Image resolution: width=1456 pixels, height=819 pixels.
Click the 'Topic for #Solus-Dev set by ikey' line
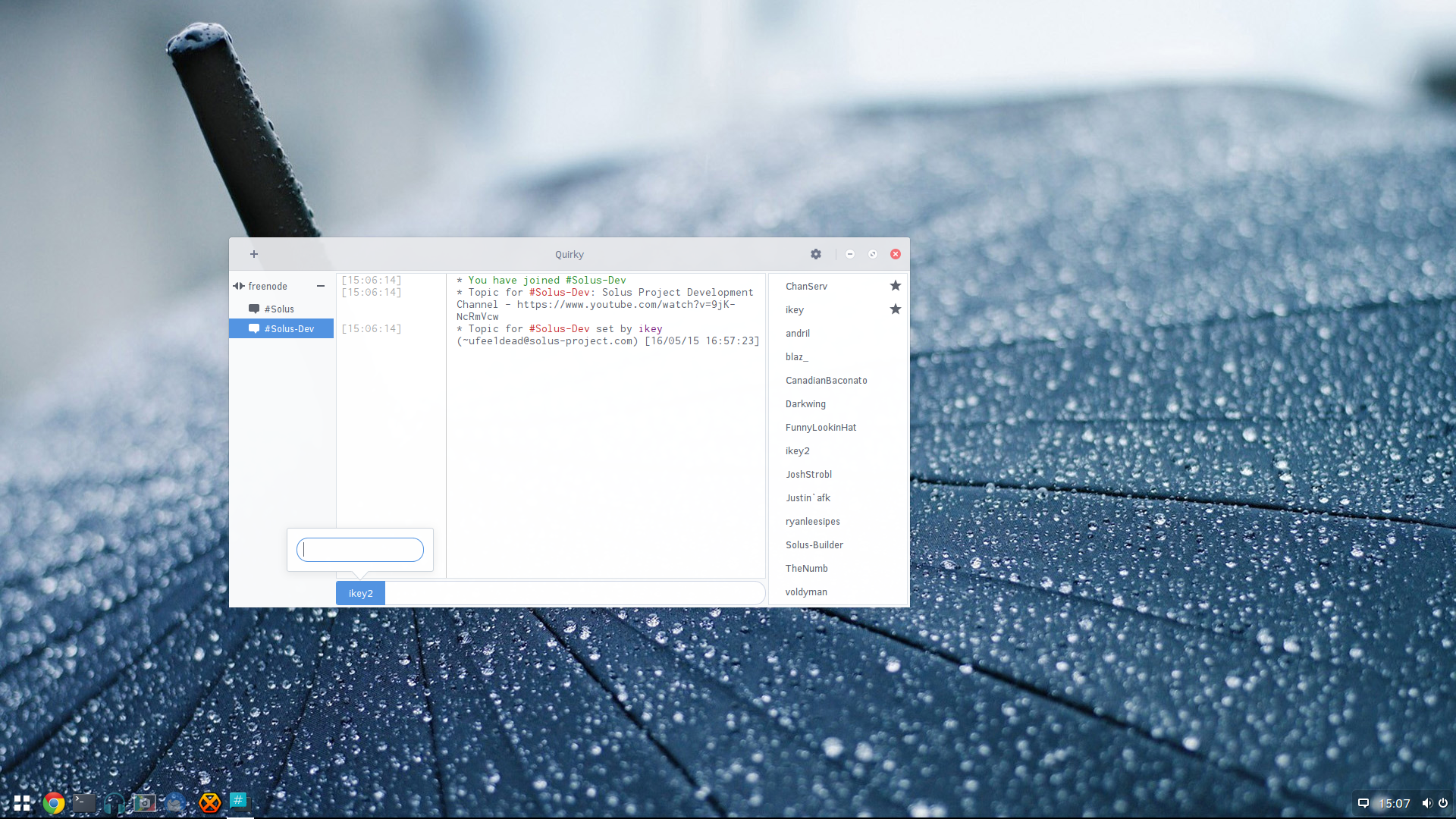coord(560,329)
